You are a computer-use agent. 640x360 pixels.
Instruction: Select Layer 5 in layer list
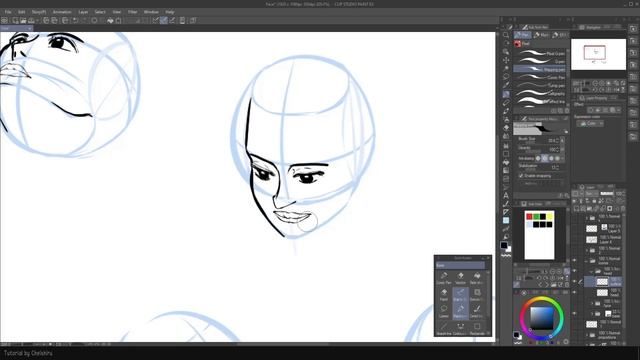tap(604, 229)
